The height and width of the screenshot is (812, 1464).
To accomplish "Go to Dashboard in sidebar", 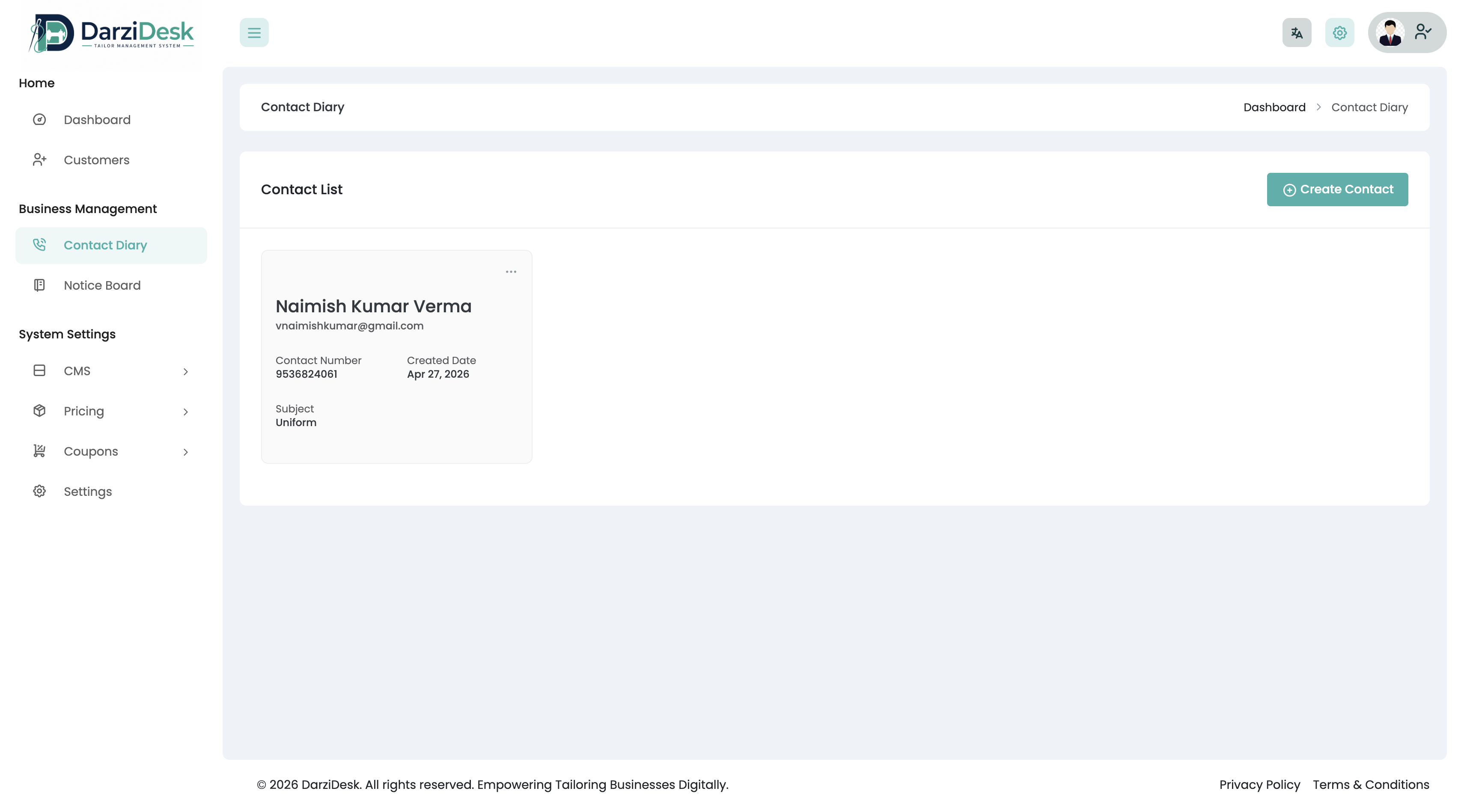I will tap(97, 120).
